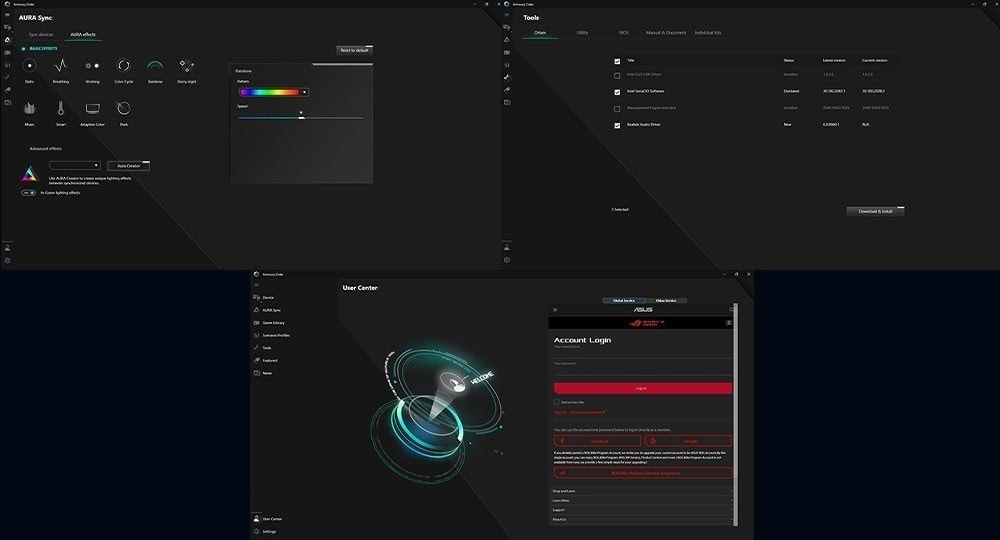Screen dimensions: 1000x540
Task: Open the Advanced effects dropdown
Action: 75,165
